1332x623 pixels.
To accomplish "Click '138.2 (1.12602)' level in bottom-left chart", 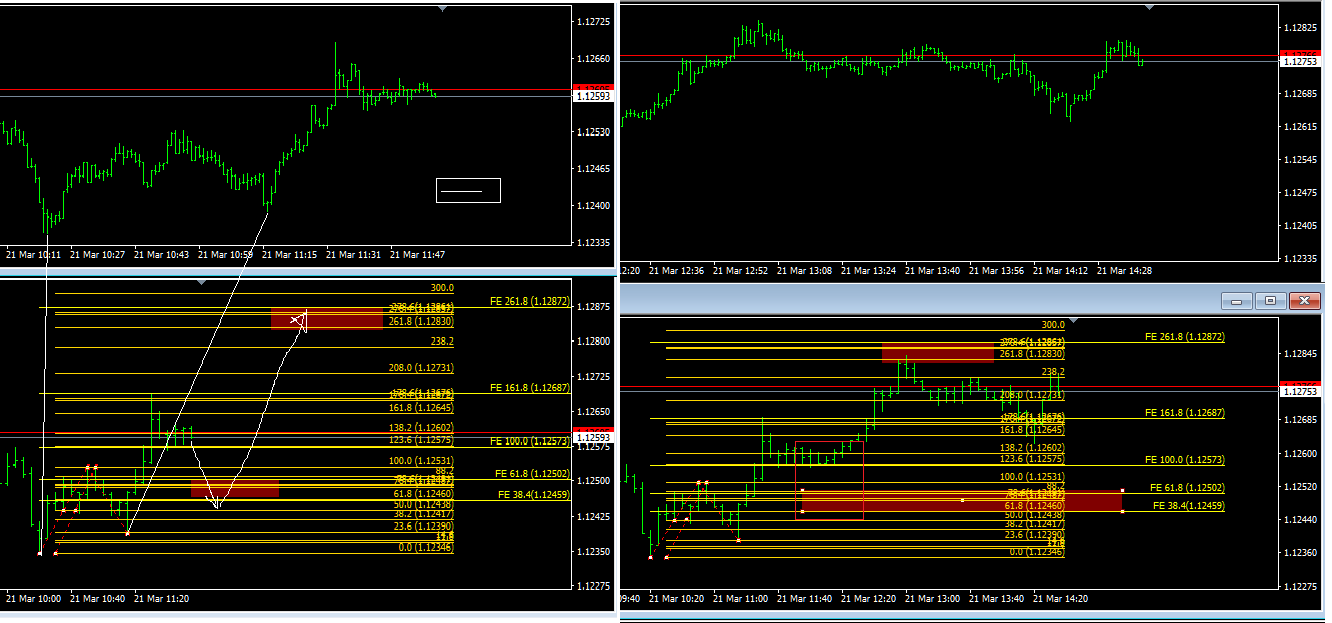I will pyautogui.click(x=421, y=427).
